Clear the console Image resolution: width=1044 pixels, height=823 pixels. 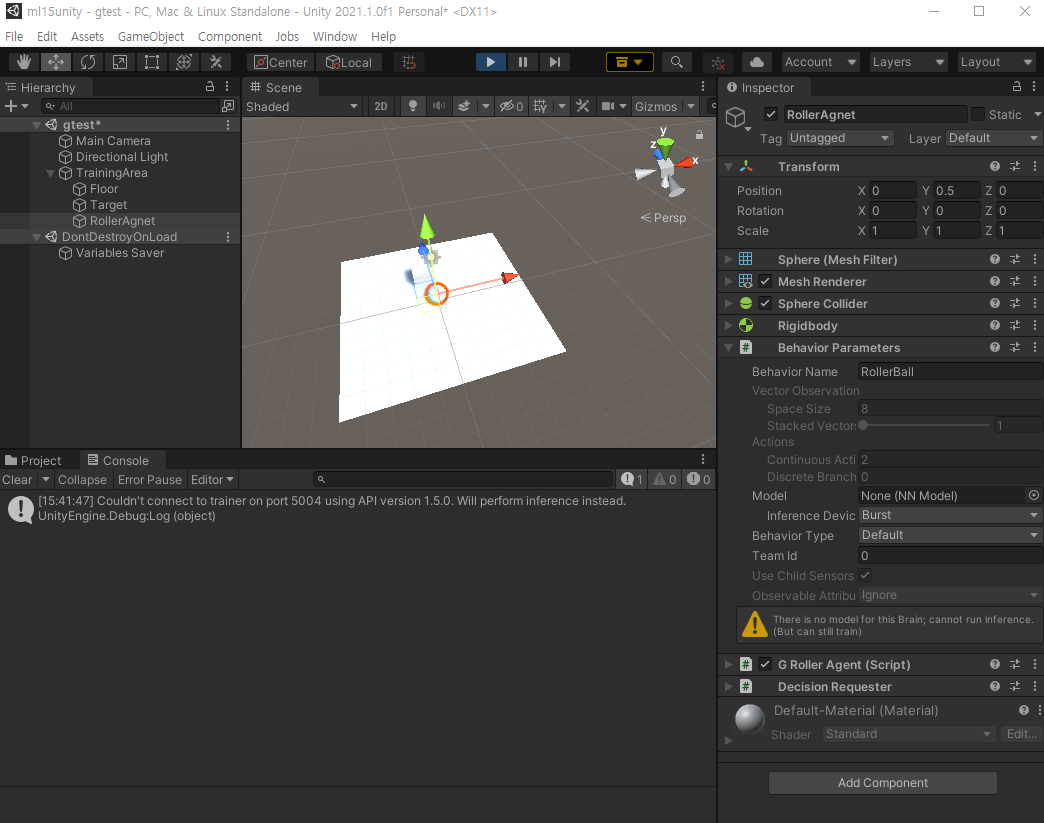(x=17, y=479)
